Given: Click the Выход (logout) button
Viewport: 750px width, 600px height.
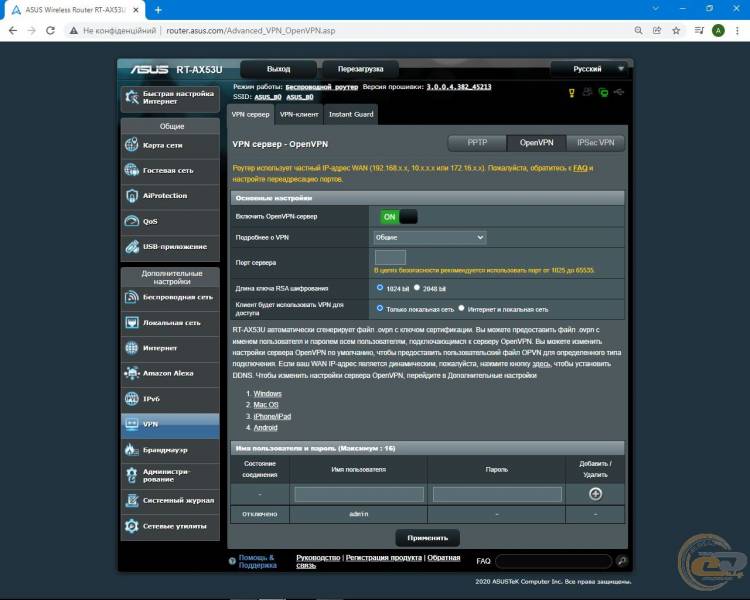Looking at the screenshot, I should pyautogui.click(x=278, y=69).
